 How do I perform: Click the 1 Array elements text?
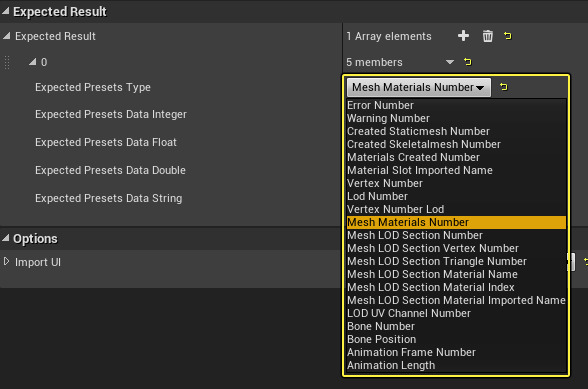pyautogui.click(x=389, y=36)
